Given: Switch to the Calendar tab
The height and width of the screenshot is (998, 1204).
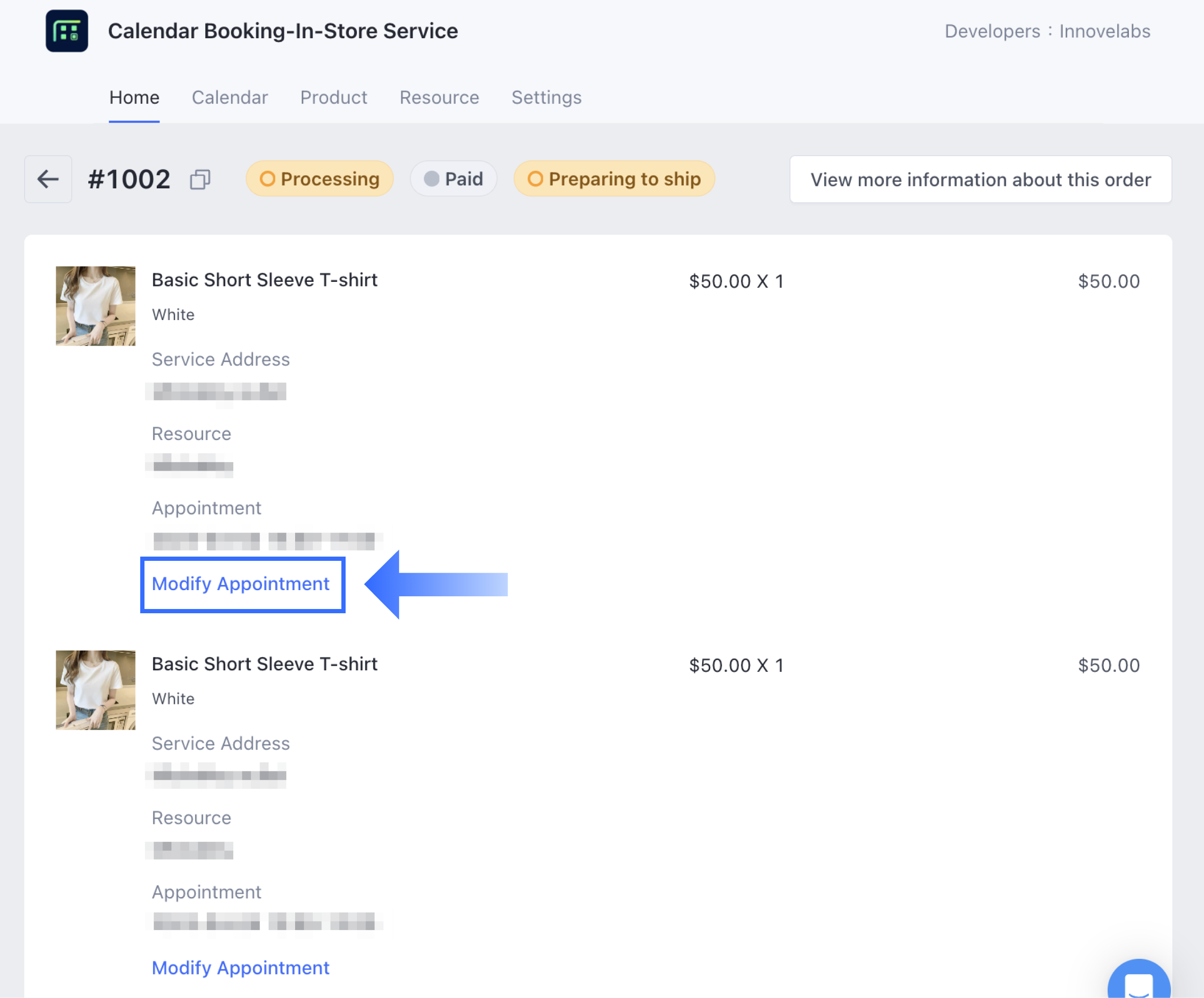Looking at the screenshot, I should [229, 97].
